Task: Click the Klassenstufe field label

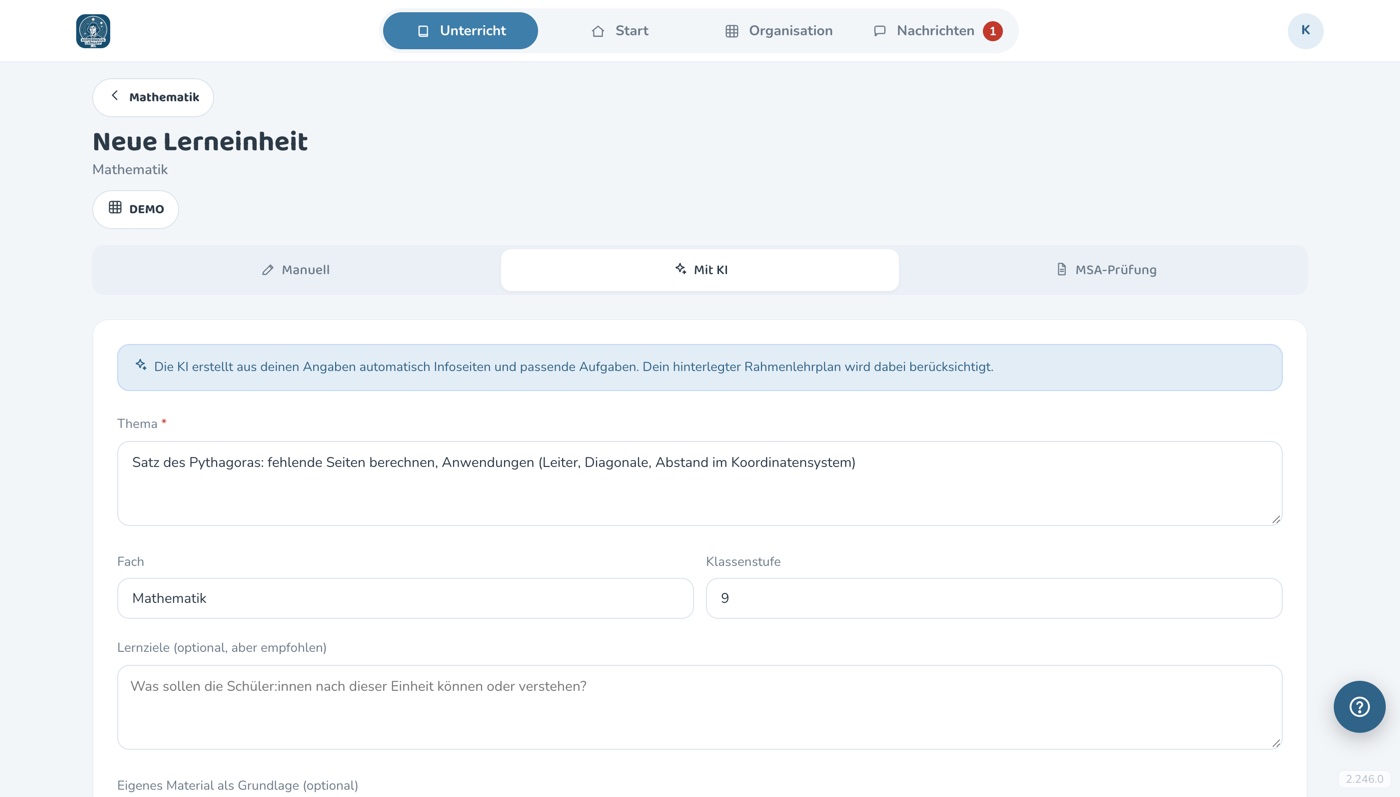Action: click(x=743, y=562)
